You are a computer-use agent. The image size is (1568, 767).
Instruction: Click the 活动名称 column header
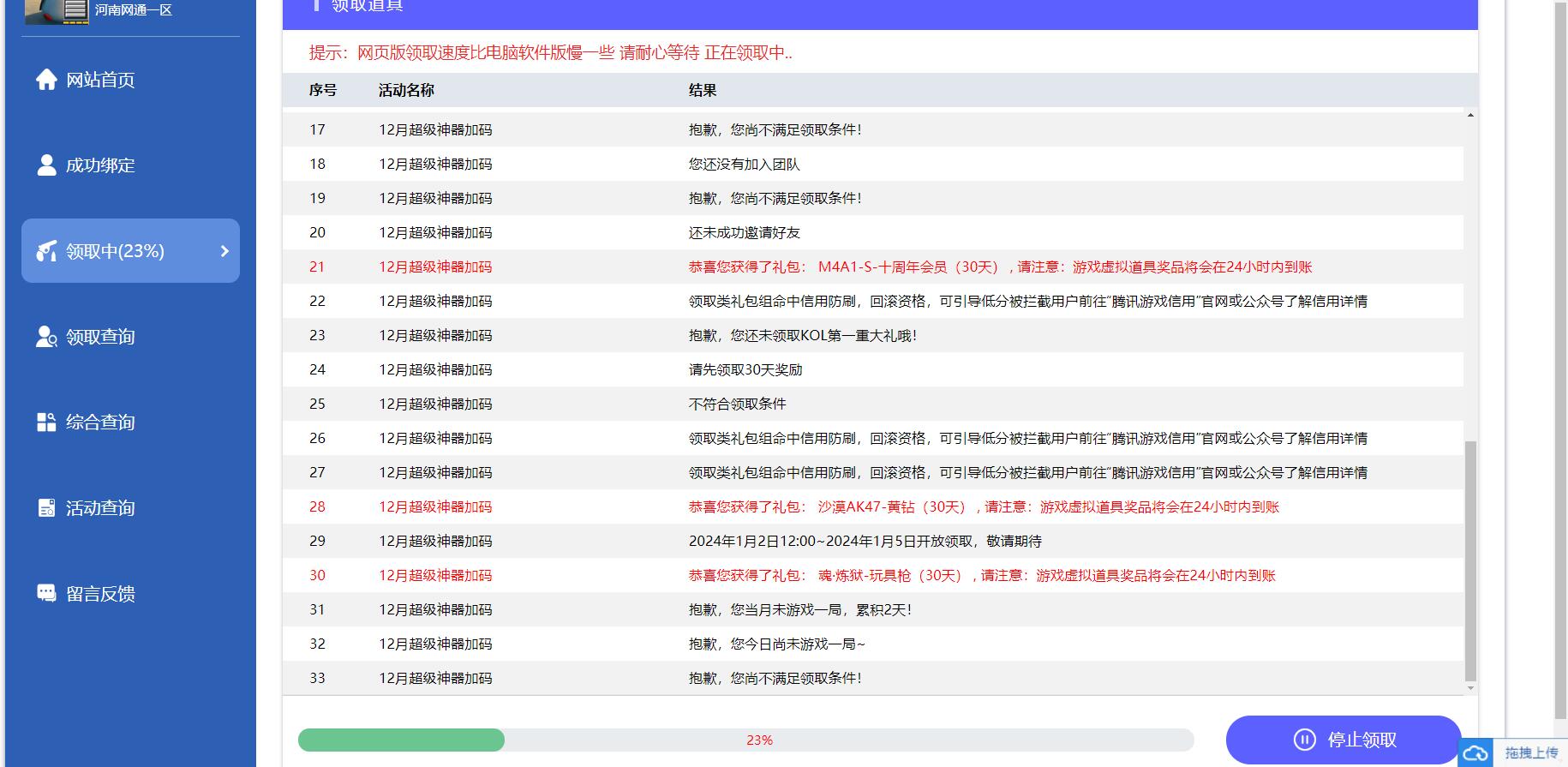pyautogui.click(x=406, y=90)
